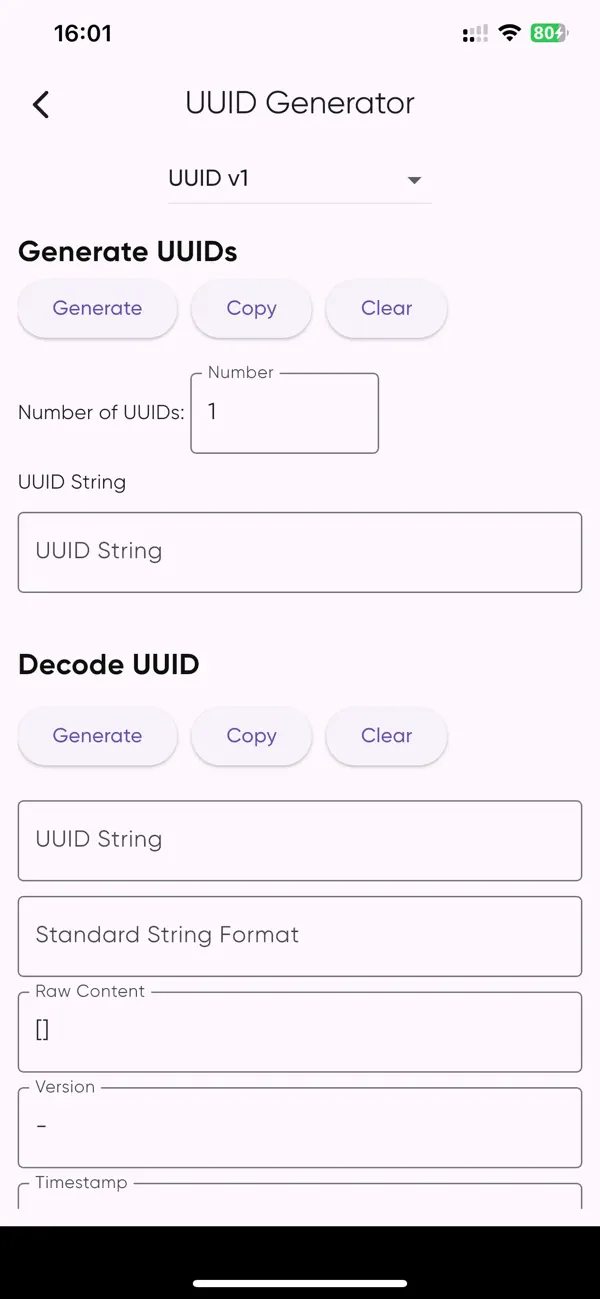Viewport: 600px width, 1299px height.
Task: Click the Raw Content field
Action: (x=299, y=1031)
